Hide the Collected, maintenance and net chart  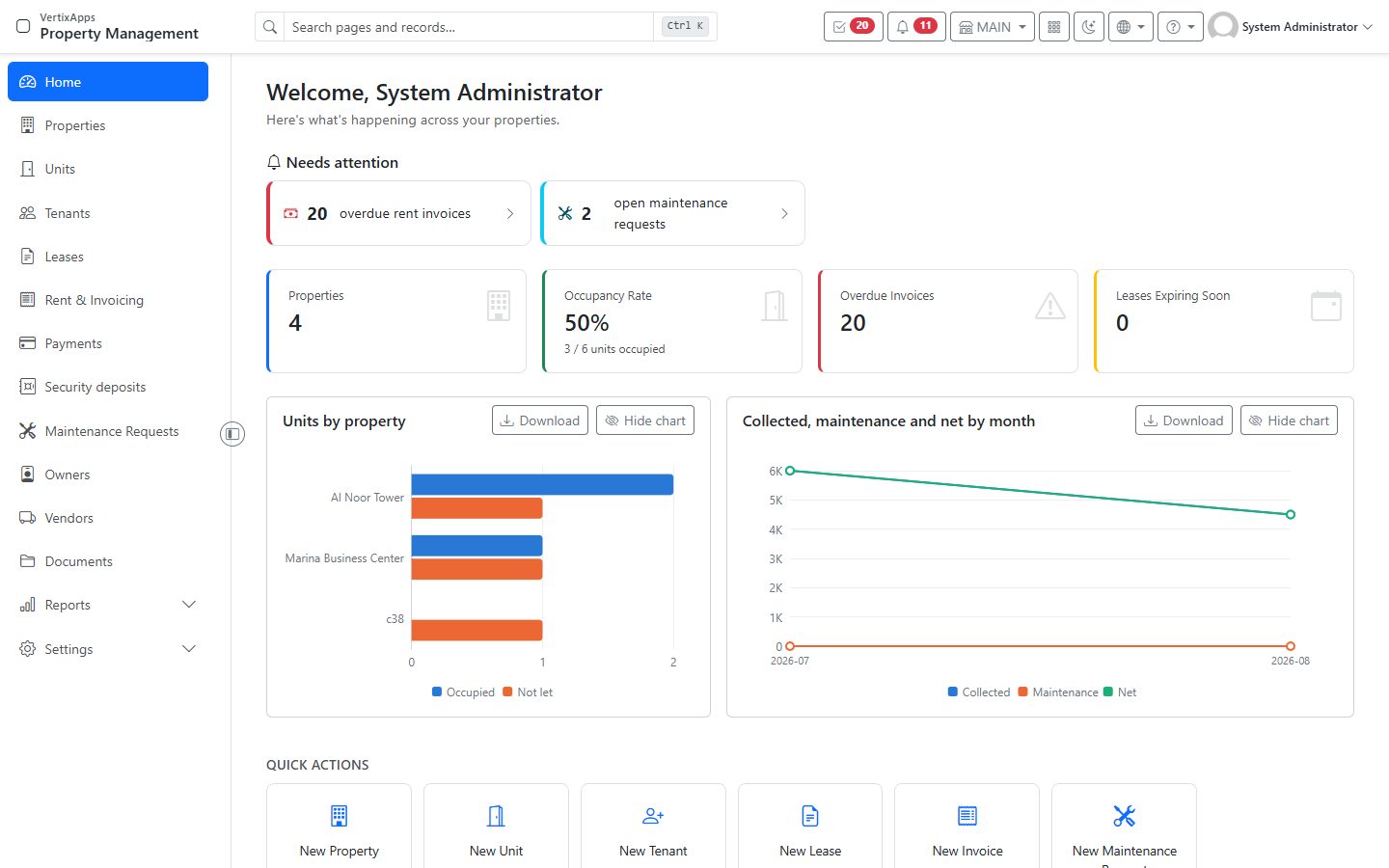[x=1289, y=420]
